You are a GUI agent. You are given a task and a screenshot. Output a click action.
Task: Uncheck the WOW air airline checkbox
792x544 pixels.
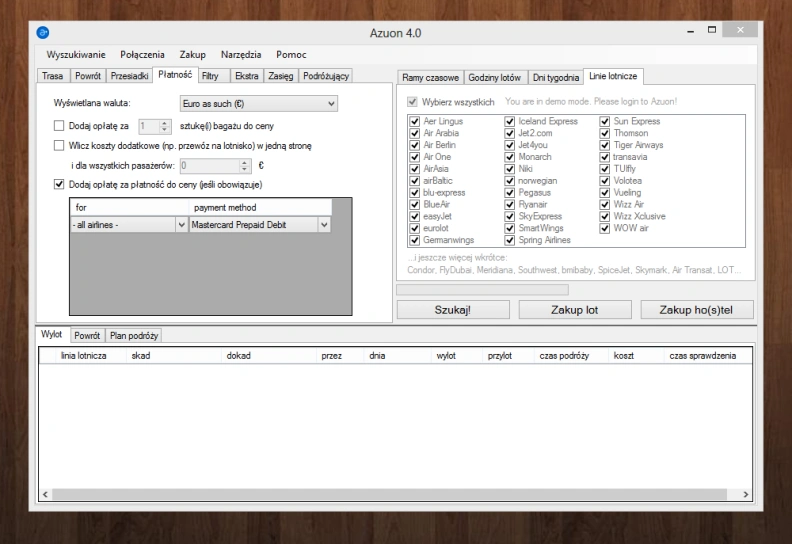(605, 228)
